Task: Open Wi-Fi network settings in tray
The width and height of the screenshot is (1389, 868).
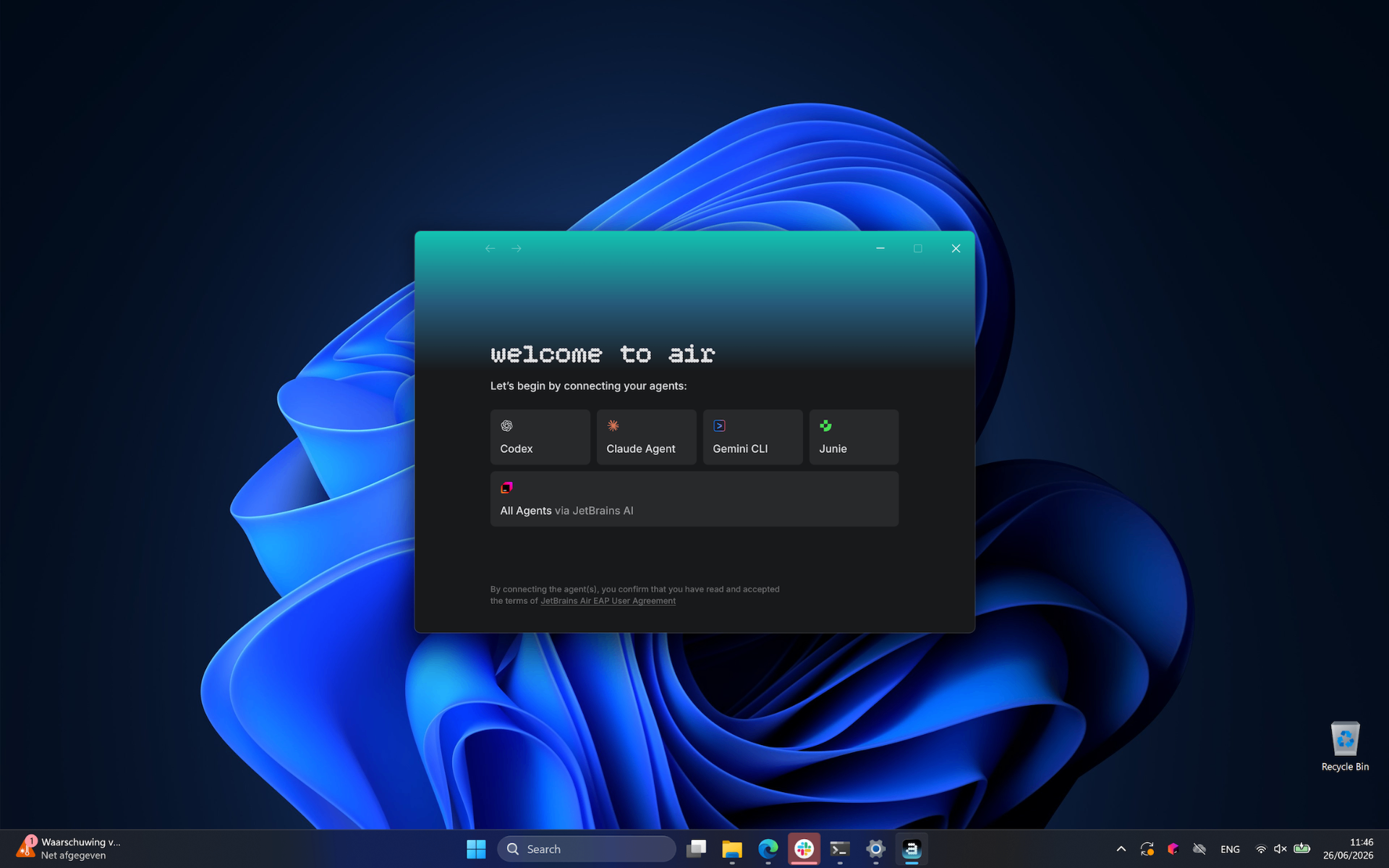Action: 1261,849
